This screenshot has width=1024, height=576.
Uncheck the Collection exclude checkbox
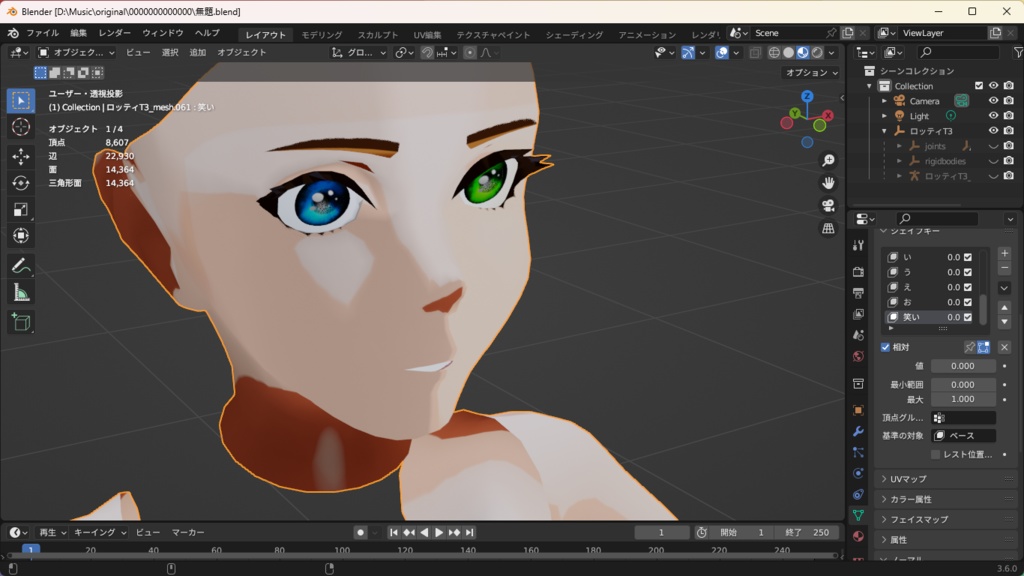click(978, 86)
